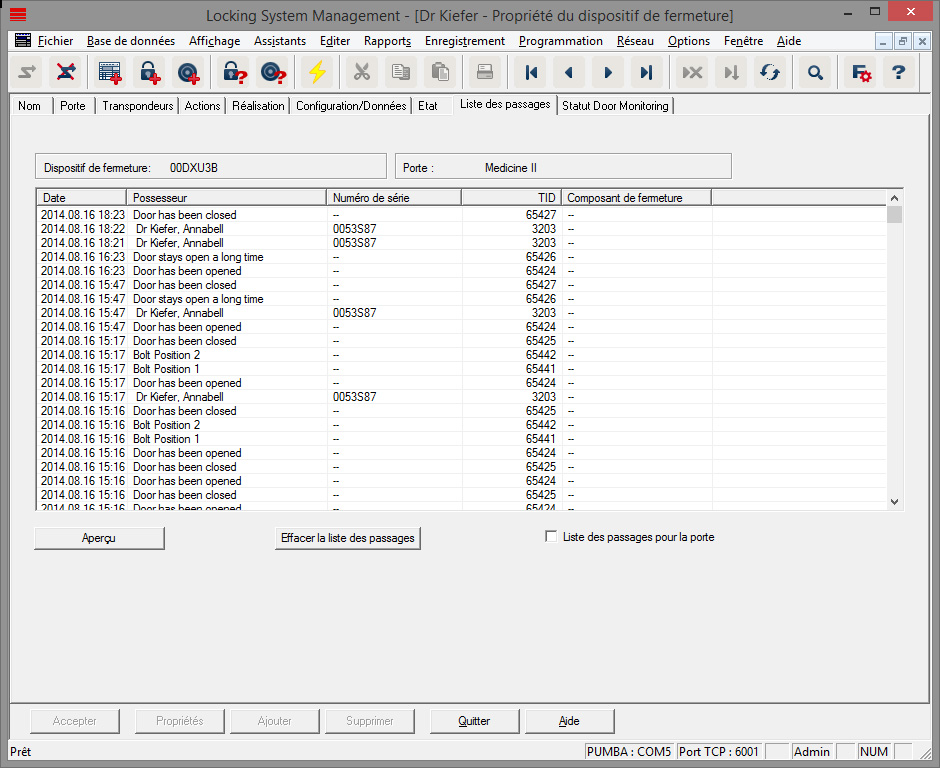The width and height of the screenshot is (940, 768).
Task: Click scrollbar down arrow in passage list
Action: 894,502
